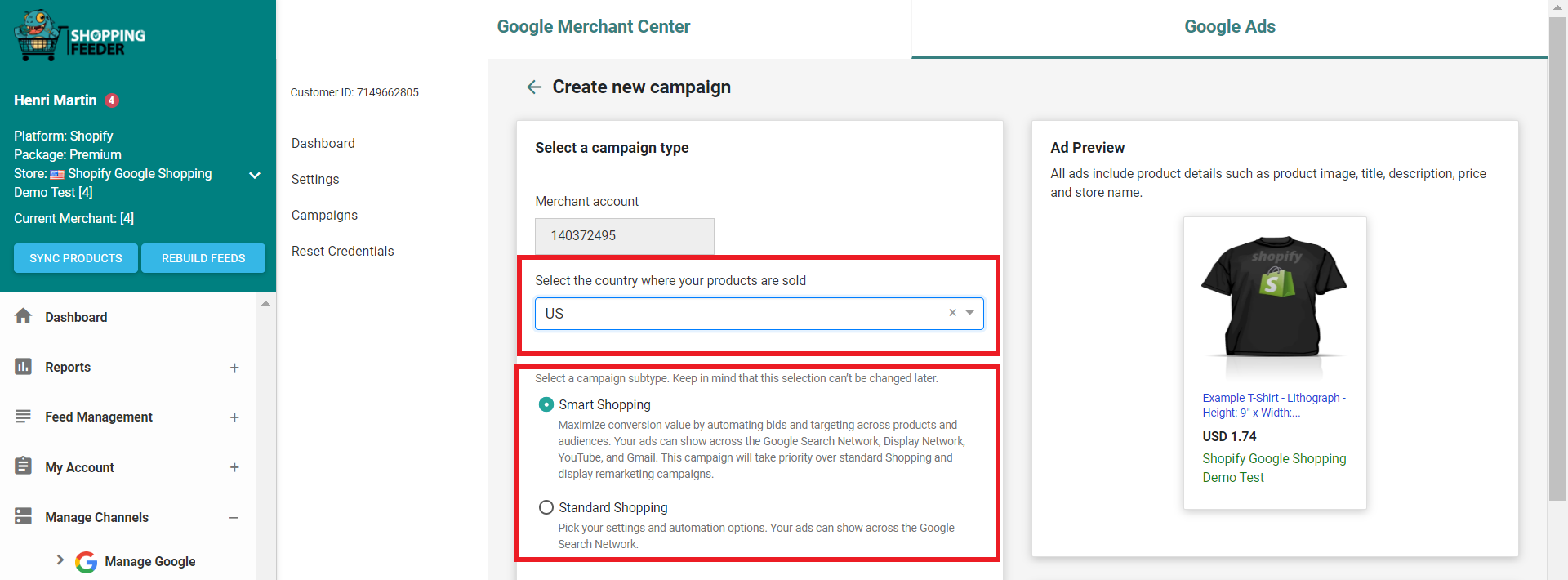Expand the Manage Google chevron
Viewport: 1568px width, 580px height.
(60, 560)
